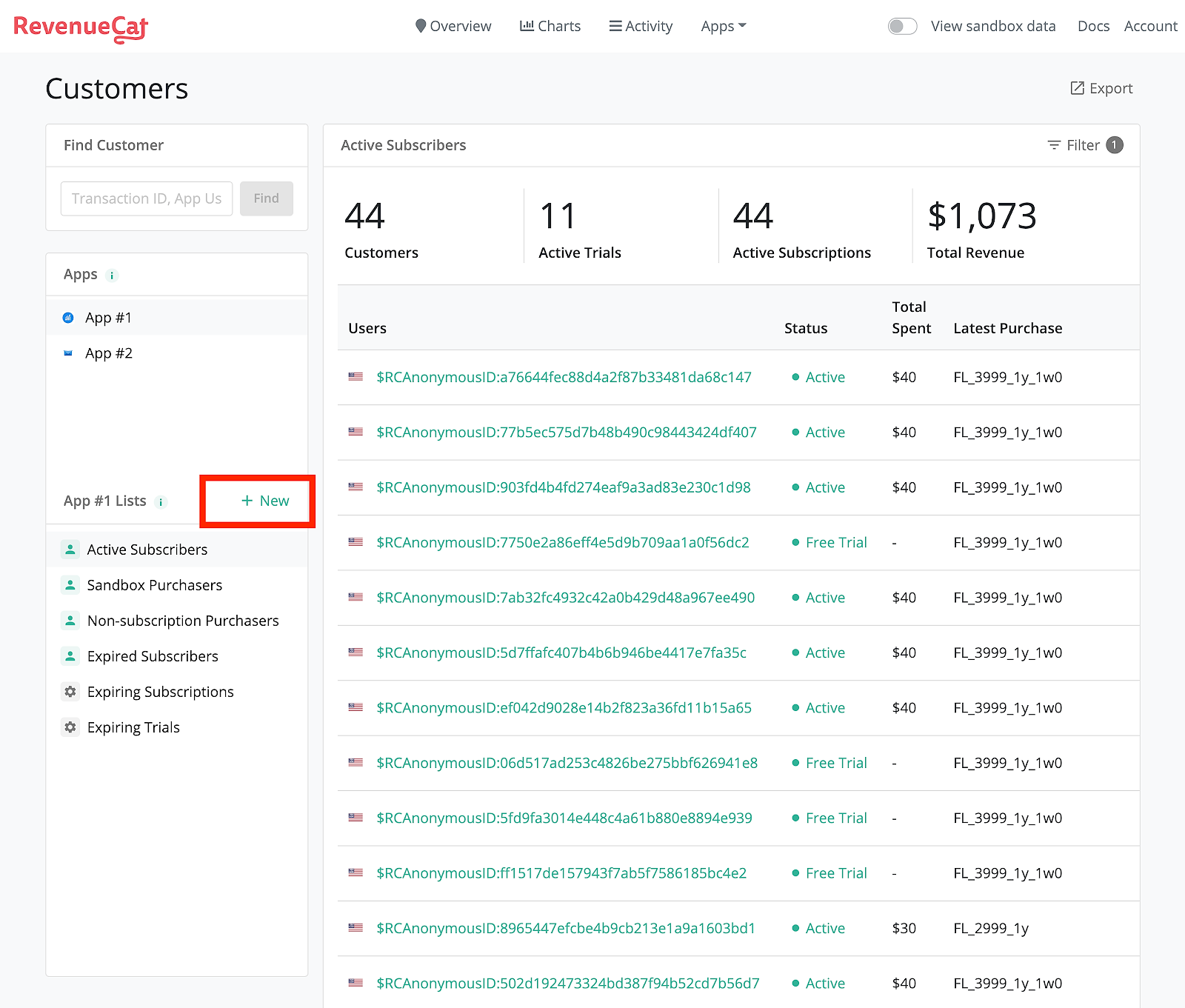The image size is (1185, 1008).
Task: Click the App #2 icon
Action: [x=68, y=353]
